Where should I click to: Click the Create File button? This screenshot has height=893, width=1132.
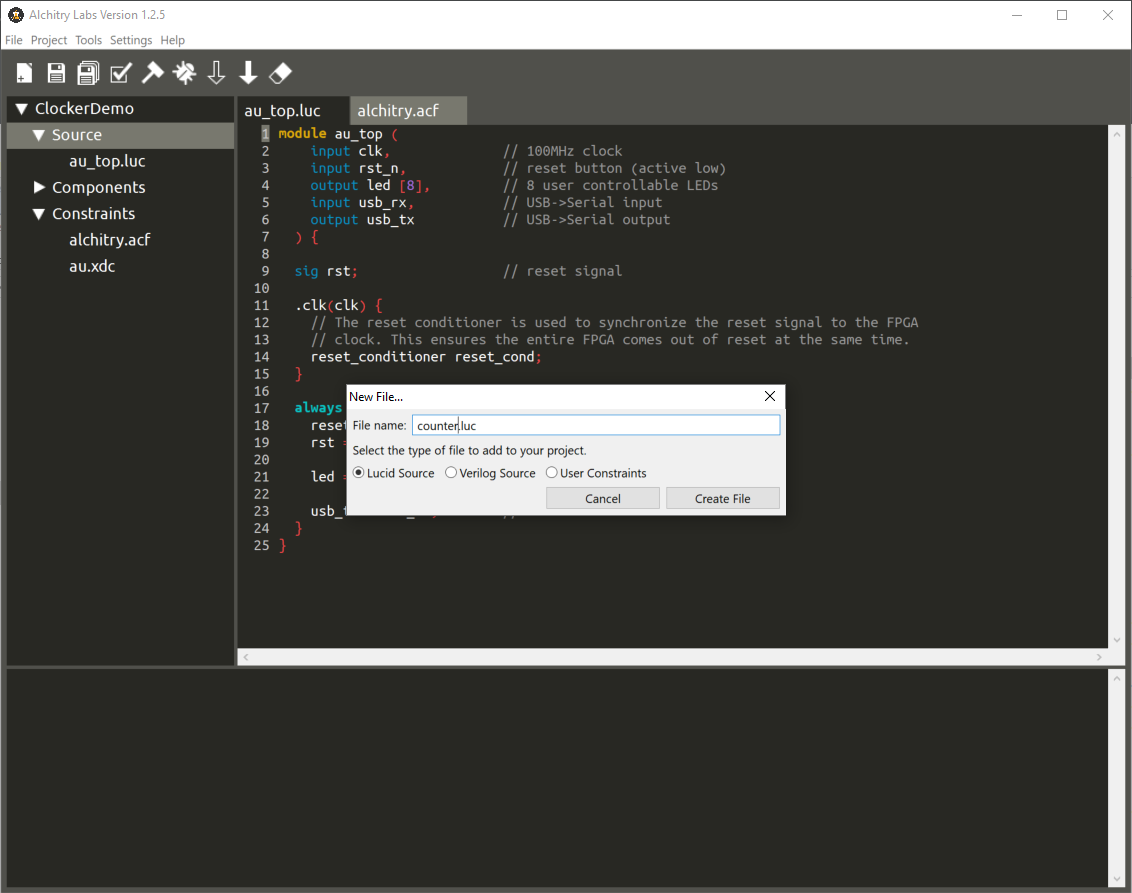pos(723,498)
